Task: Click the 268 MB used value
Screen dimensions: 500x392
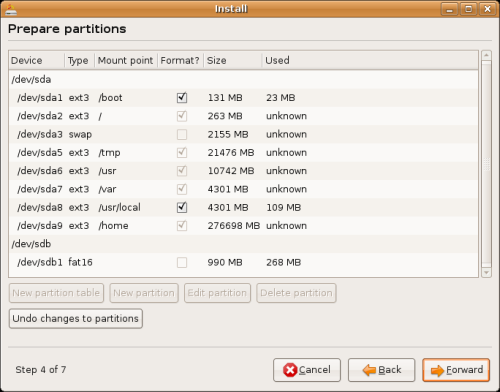Action: (284, 262)
